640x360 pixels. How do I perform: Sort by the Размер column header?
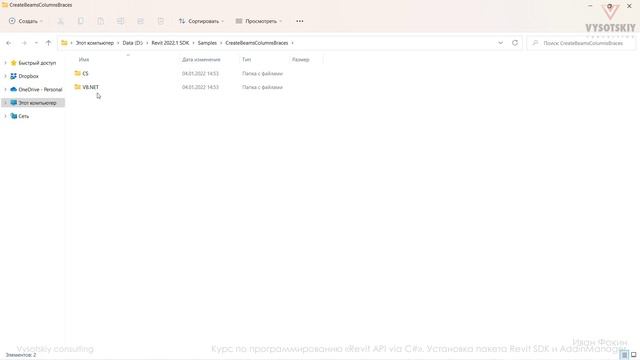click(x=300, y=60)
